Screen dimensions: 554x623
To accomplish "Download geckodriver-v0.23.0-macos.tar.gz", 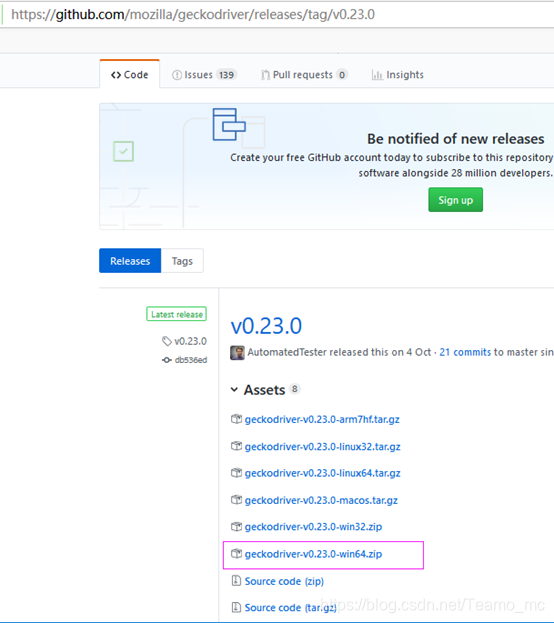I will click(321, 500).
